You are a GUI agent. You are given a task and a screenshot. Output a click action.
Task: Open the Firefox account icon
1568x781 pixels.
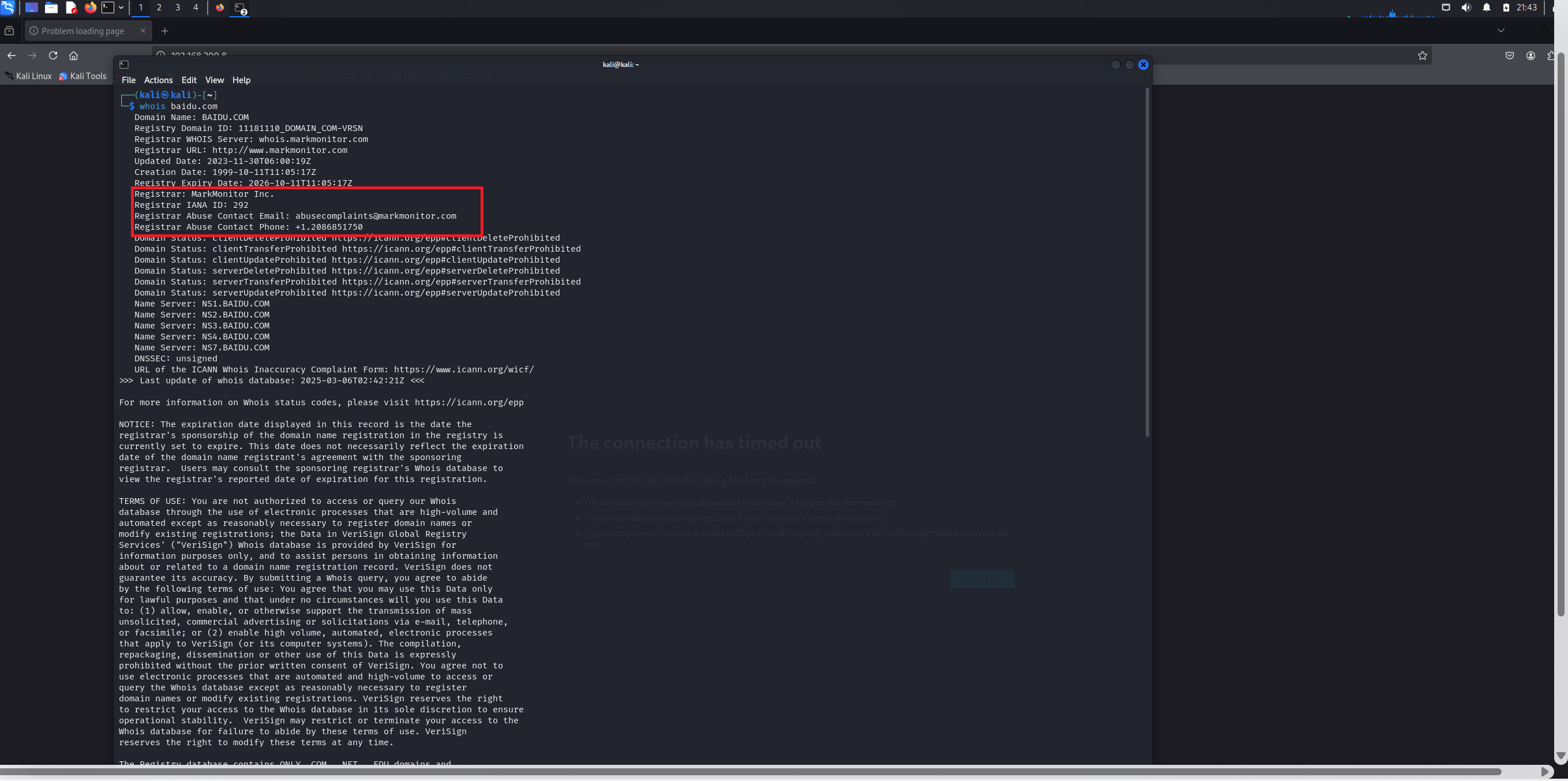tap(1531, 55)
